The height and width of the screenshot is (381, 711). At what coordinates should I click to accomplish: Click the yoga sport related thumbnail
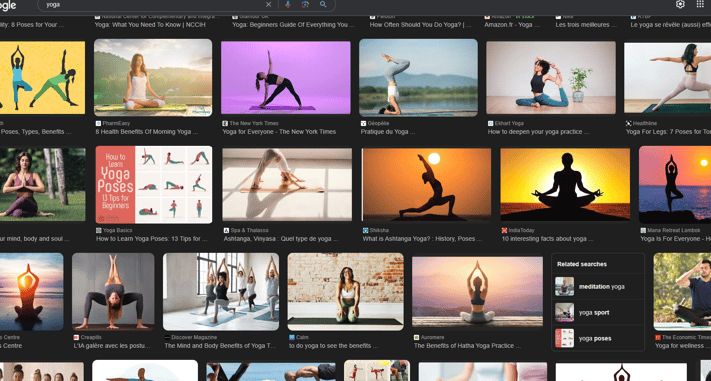[565, 313]
